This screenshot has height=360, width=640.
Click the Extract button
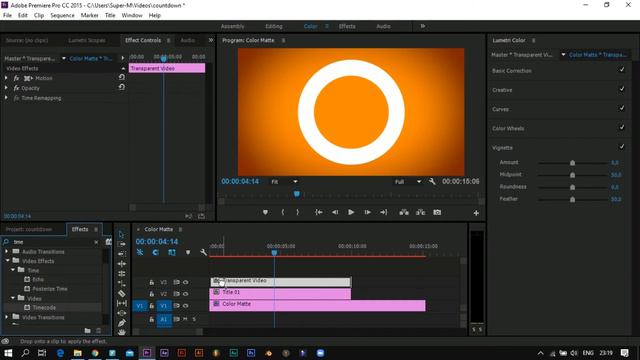click(420, 212)
